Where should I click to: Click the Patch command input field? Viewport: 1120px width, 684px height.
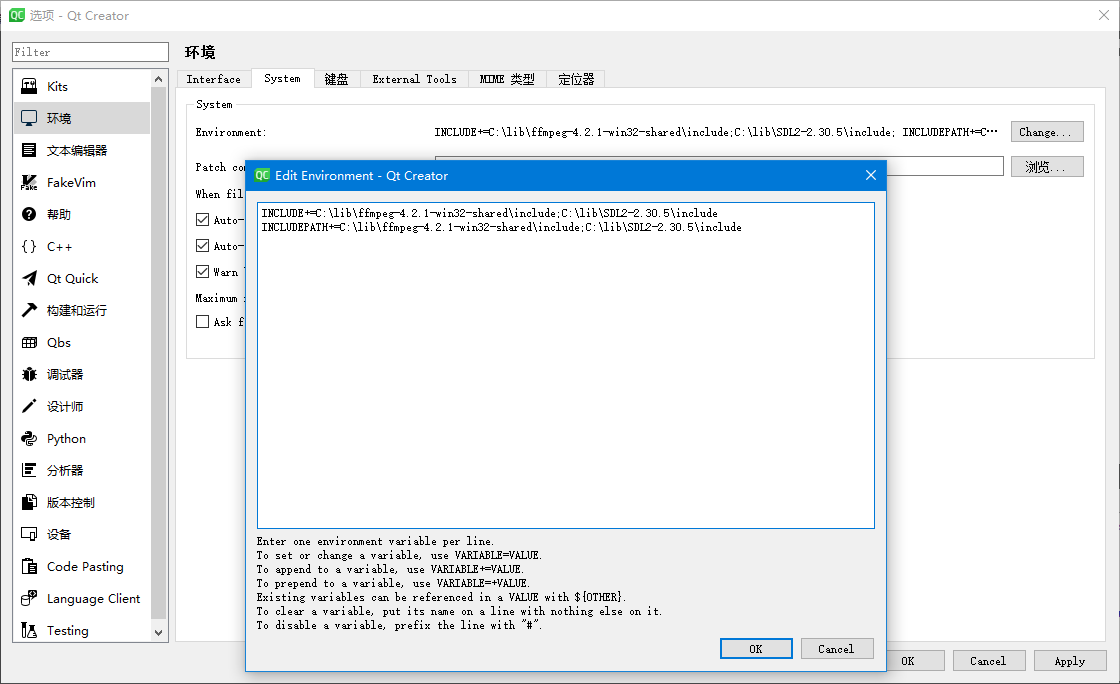point(944,166)
